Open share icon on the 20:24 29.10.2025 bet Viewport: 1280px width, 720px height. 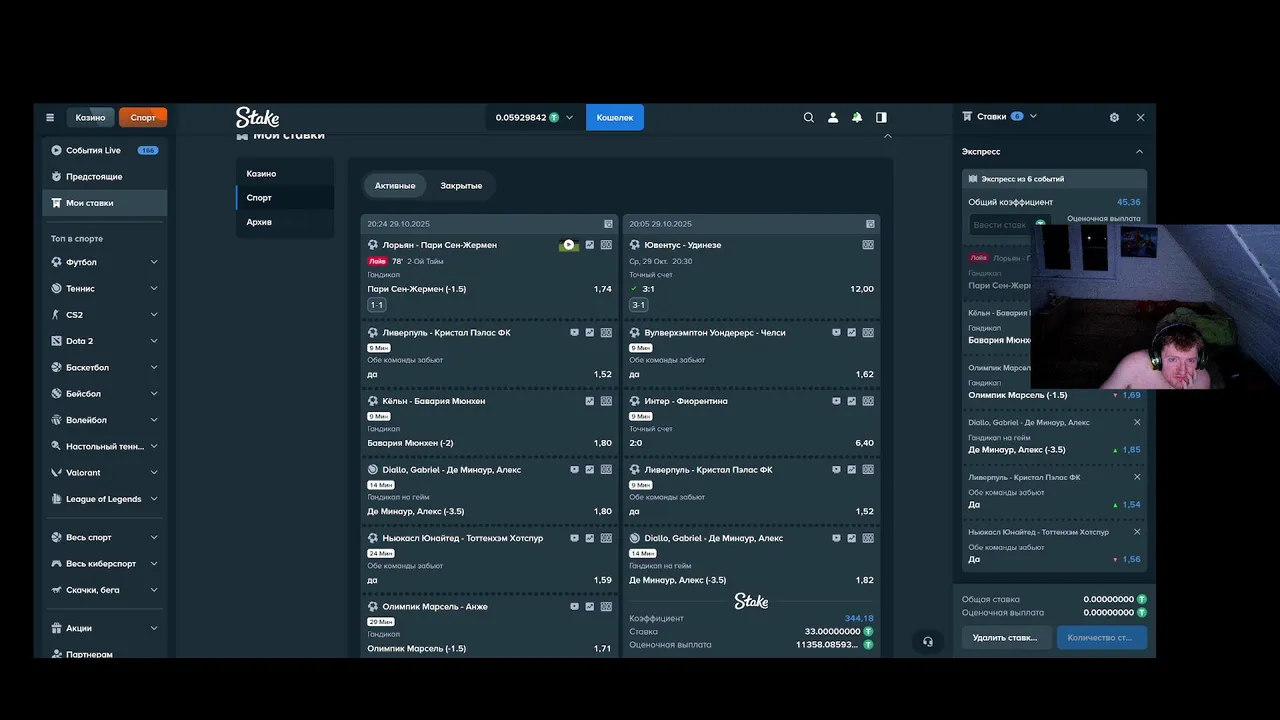[608, 224]
